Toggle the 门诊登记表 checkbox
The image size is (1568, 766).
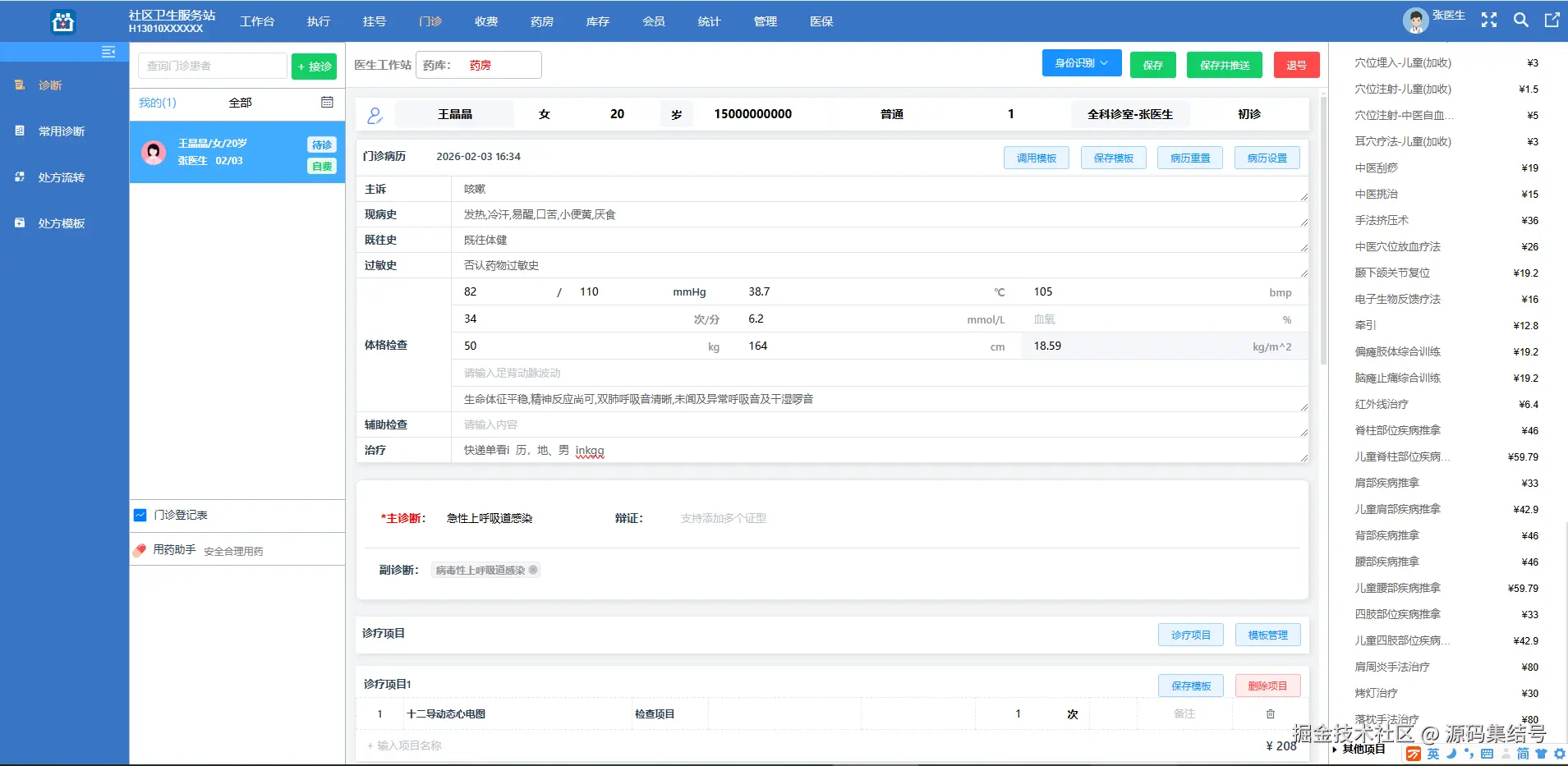pyautogui.click(x=140, y=515)
